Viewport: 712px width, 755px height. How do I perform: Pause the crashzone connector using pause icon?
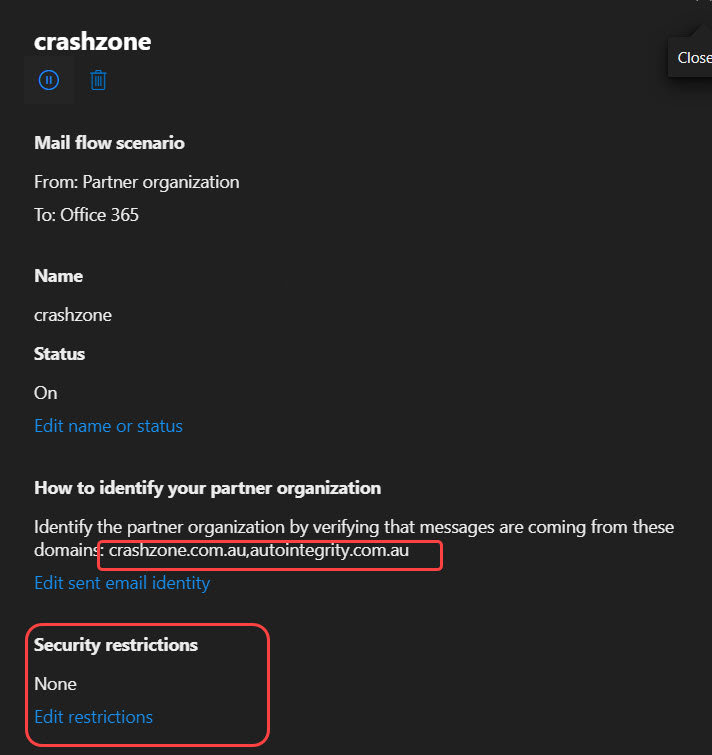[49, 80]
